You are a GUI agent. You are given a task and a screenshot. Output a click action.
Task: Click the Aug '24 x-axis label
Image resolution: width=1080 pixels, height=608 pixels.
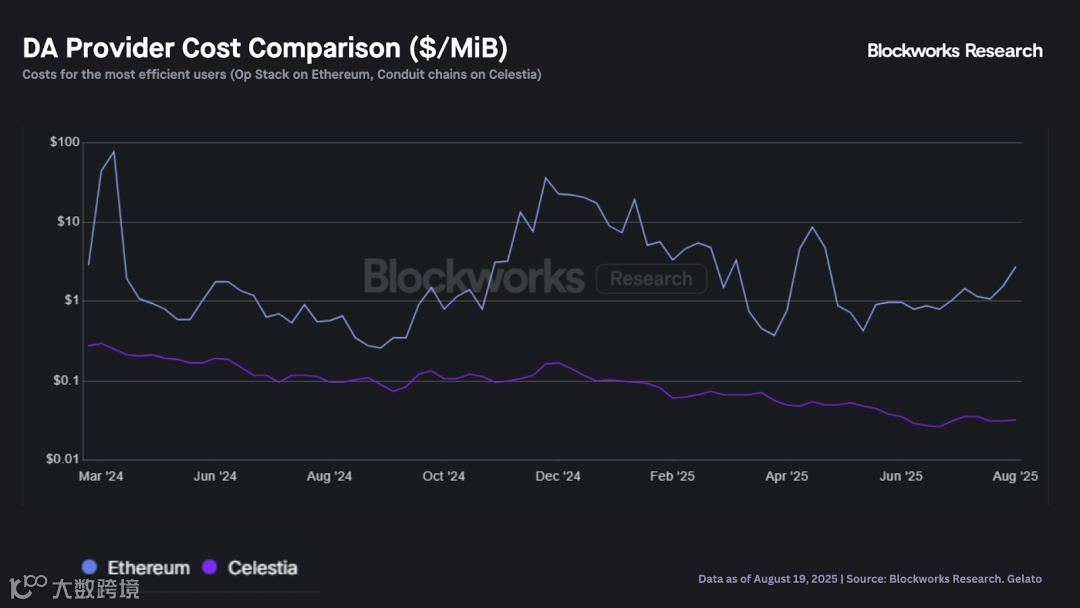tap(329, 476)
